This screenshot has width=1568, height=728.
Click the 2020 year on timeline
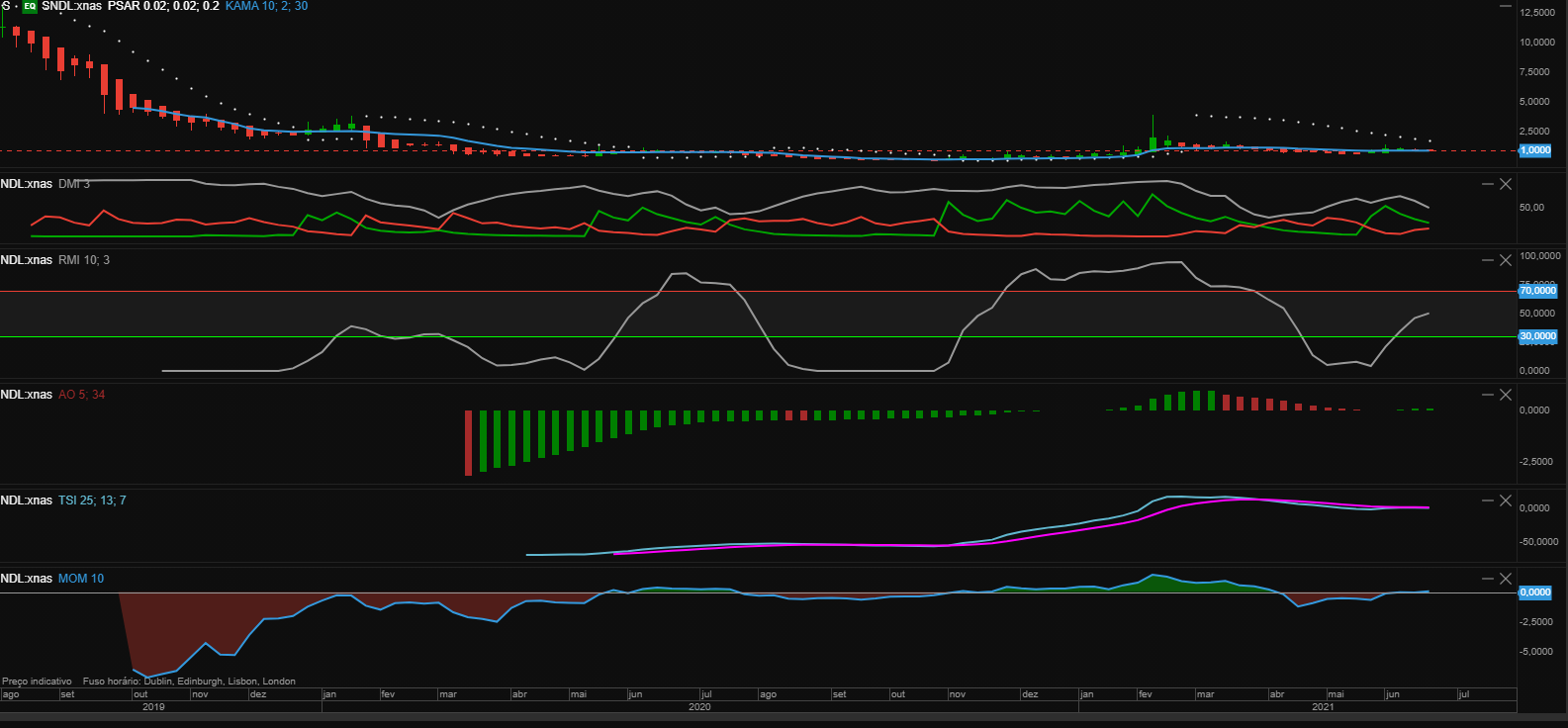699,707
